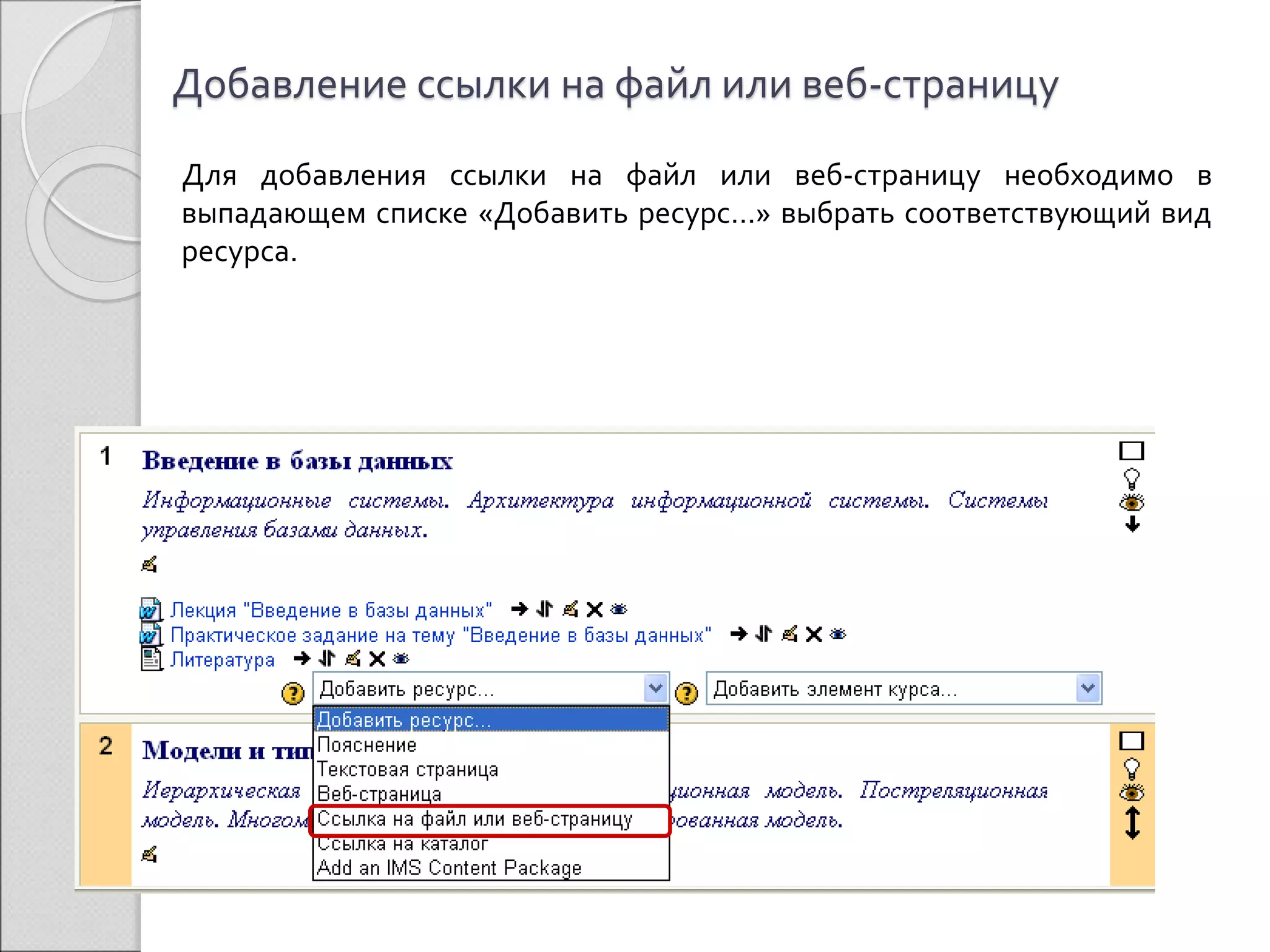Indent Литература resource with right arrow

pos(302,658)
